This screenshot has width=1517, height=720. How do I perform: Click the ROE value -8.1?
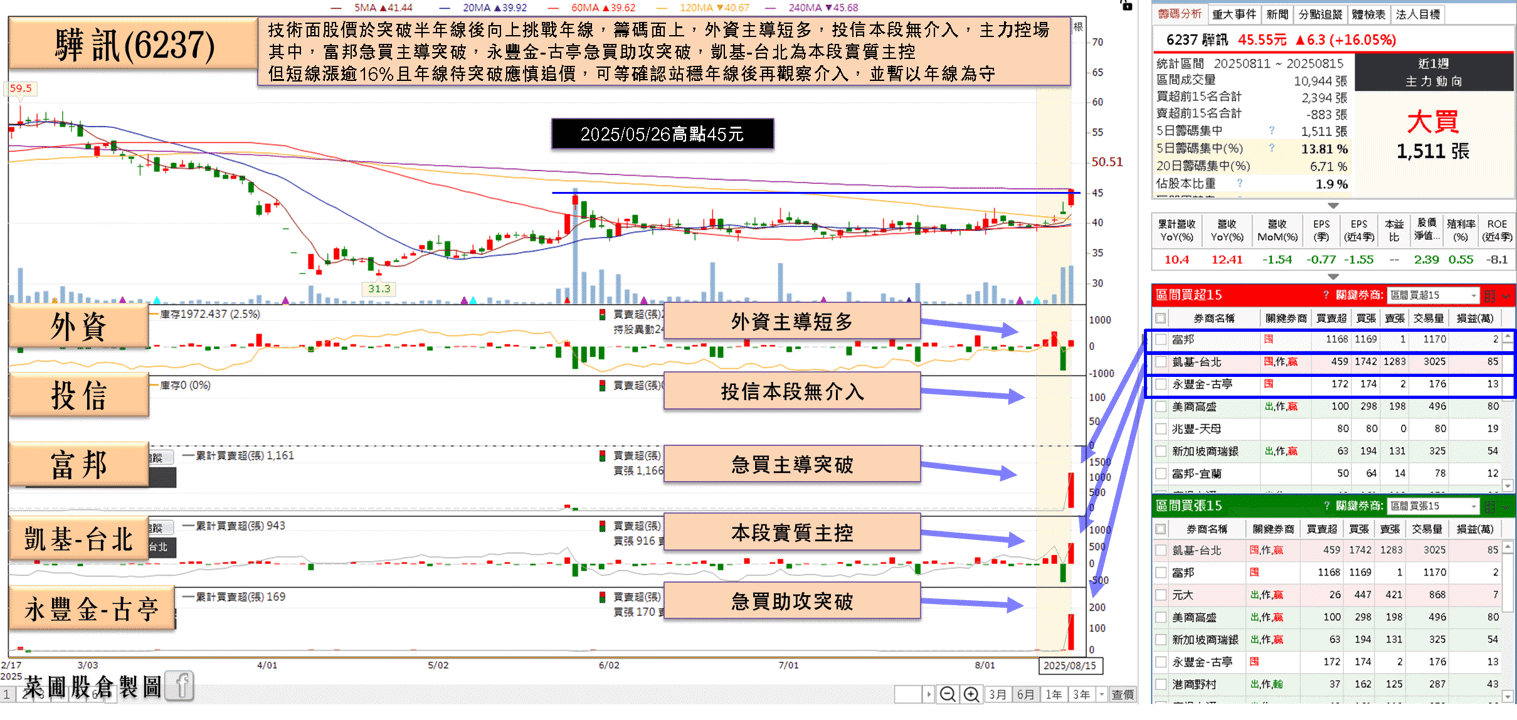click(1496, 259)
